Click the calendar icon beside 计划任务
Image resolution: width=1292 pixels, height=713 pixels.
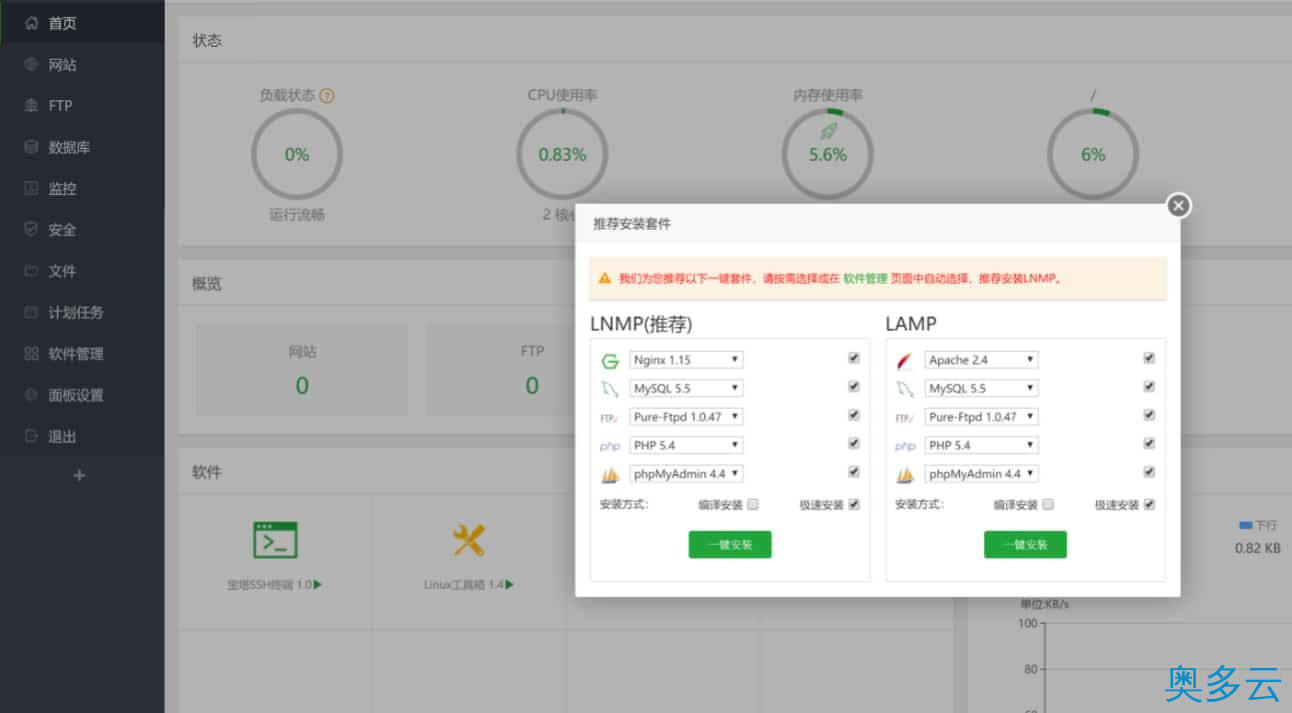coord(31,312)
